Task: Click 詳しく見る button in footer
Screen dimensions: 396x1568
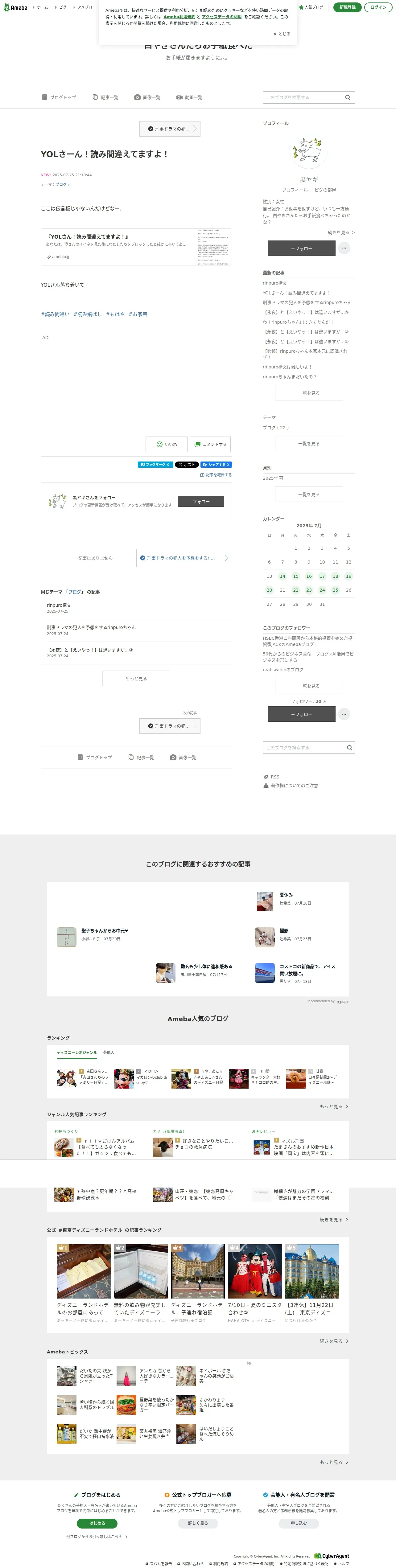Action: click(x=198, y=1523)
